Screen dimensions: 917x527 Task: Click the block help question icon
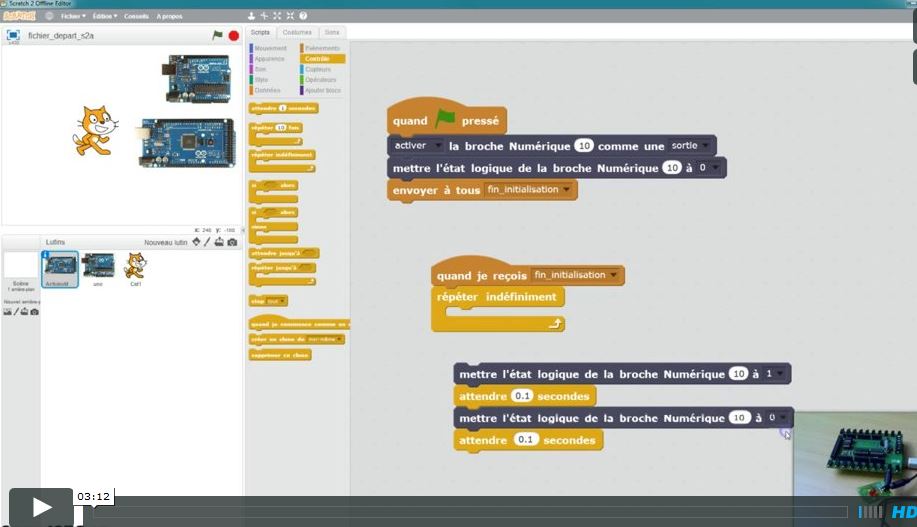[303, 16]
